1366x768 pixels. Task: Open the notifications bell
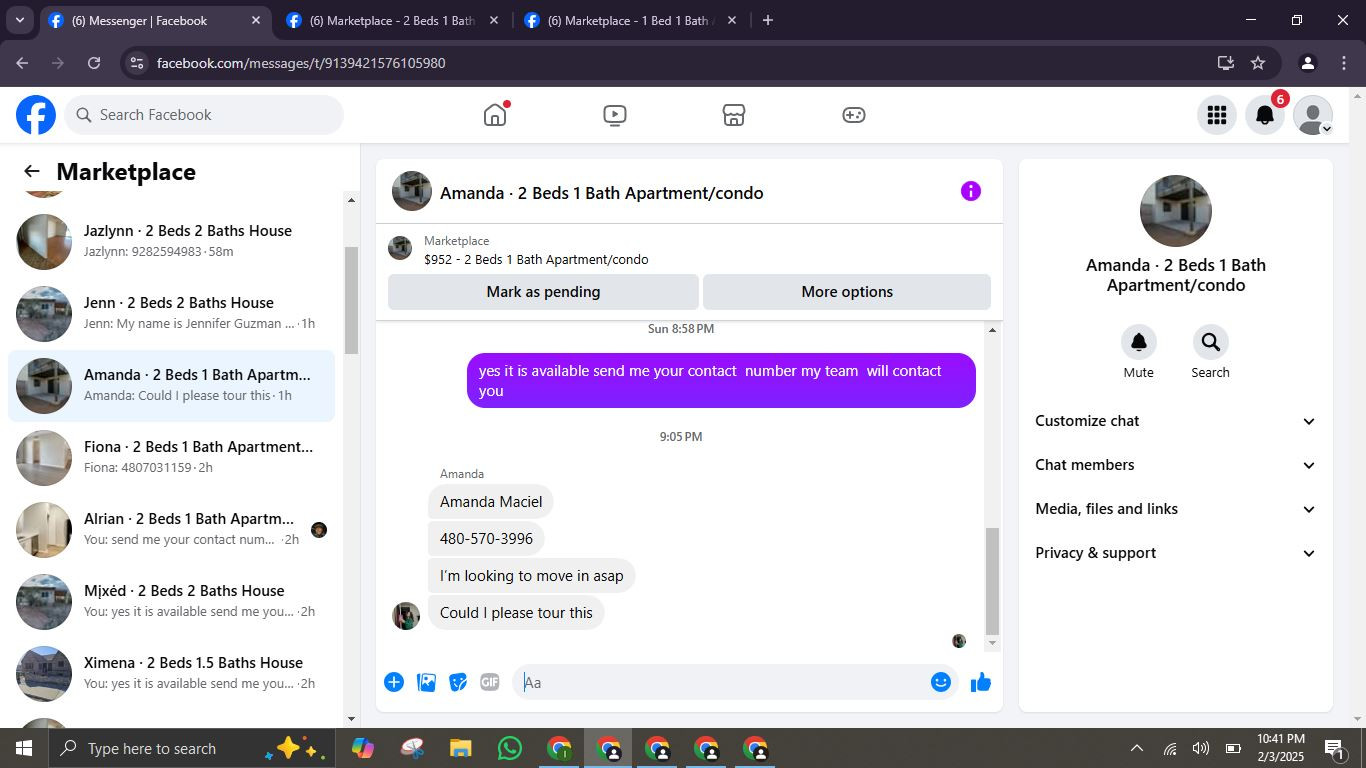(1265, 115)
